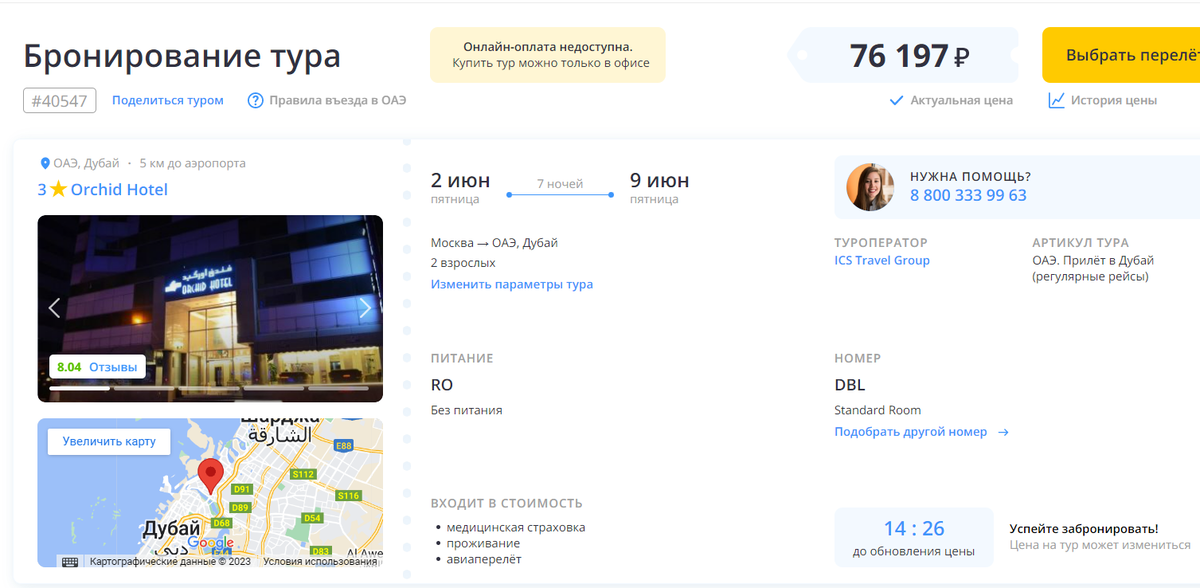Click "Подобрать другой номер" link
Screen dimensions: 1200x588
point(911,432)
